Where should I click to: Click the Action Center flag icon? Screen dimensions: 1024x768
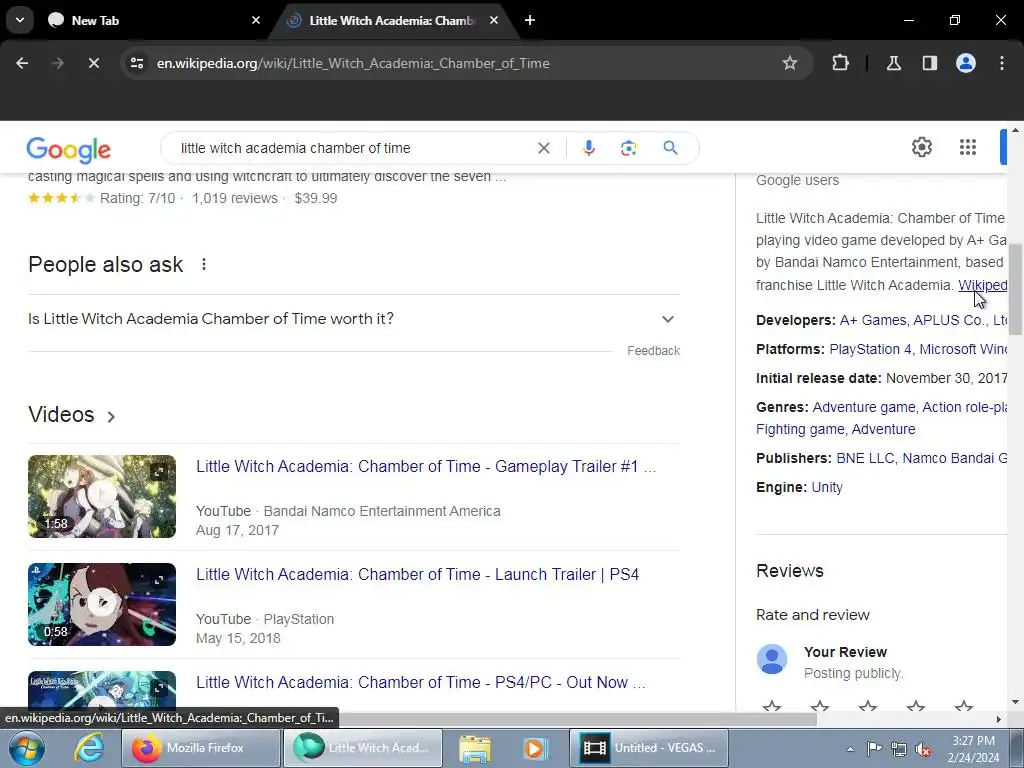click(x=874, y=748)
